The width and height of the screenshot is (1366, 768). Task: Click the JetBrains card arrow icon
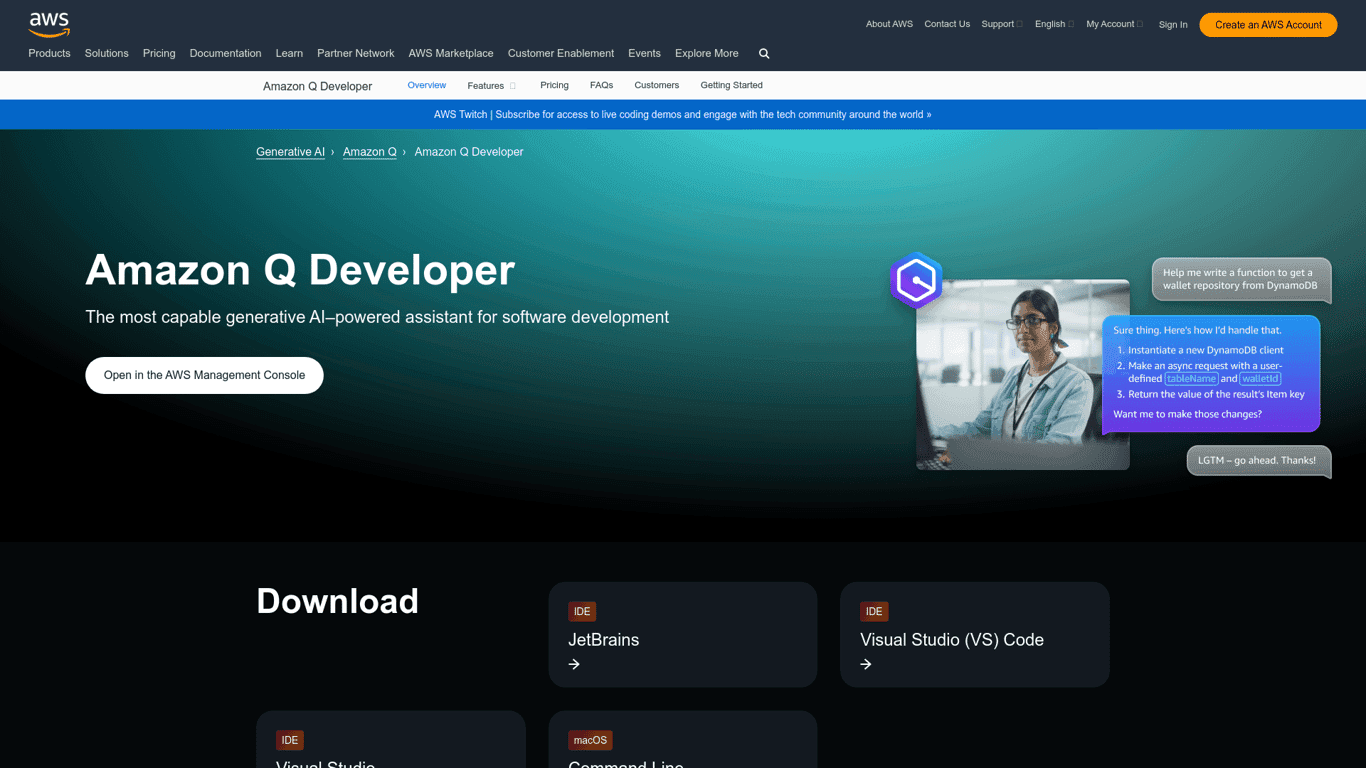574,664
